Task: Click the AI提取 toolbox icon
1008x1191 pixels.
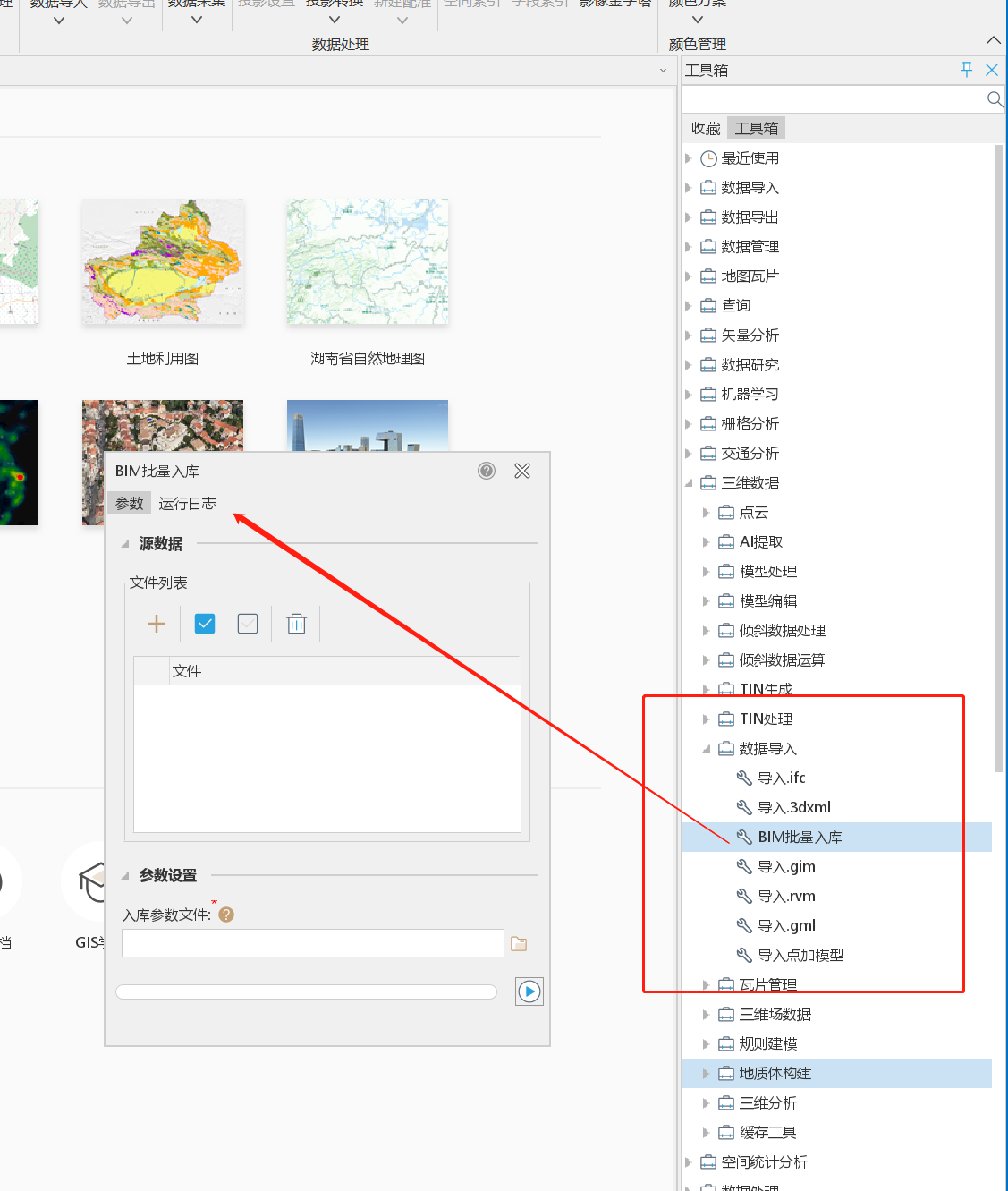Action: (x=726, y=542)
